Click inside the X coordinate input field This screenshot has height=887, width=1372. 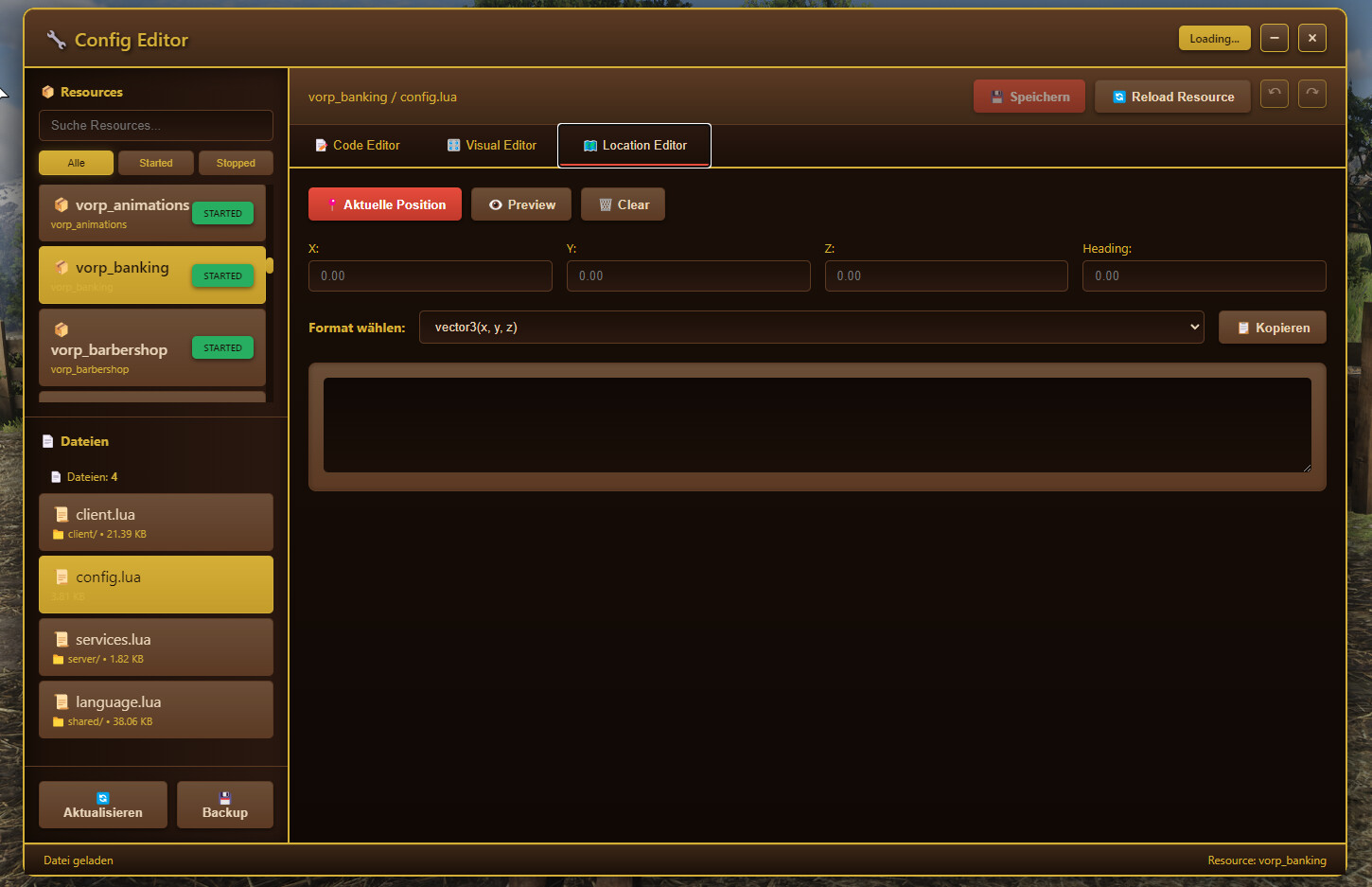pyautogui.click(x=430, y=275)
